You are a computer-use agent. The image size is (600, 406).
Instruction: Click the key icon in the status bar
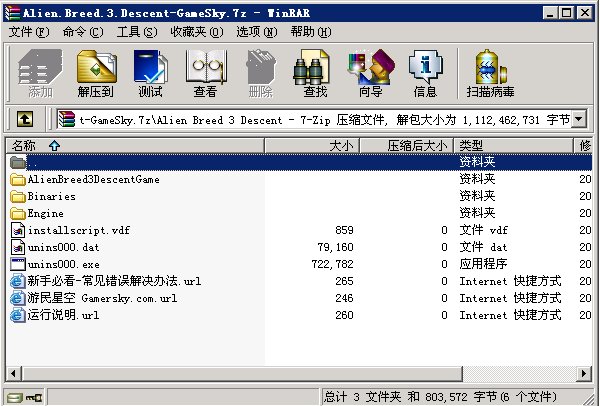[x=34, y=398]
